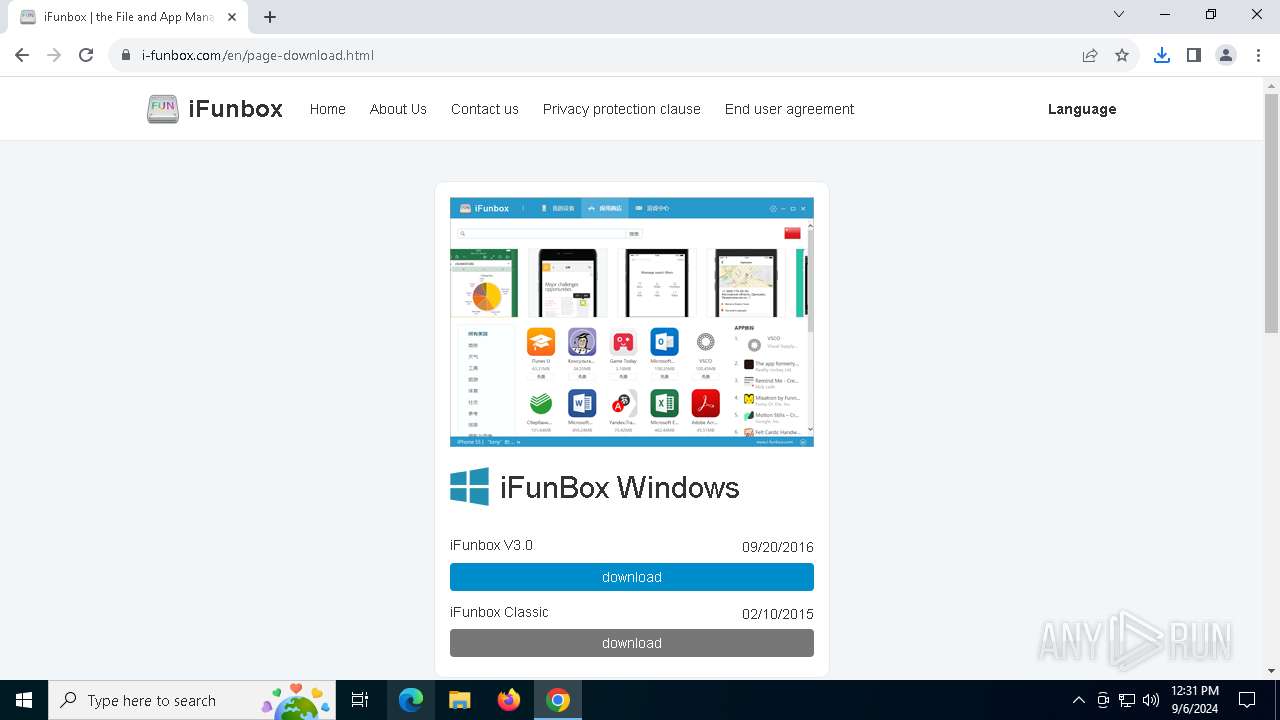Open network icon in system tray
Viewport: 1280px width, 720px height.
1127,700
